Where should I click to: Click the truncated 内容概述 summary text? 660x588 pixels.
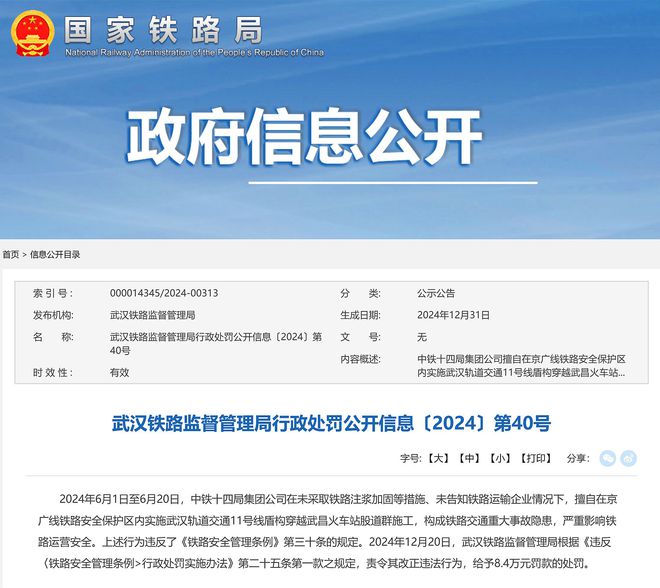click(x=521, y=365)
